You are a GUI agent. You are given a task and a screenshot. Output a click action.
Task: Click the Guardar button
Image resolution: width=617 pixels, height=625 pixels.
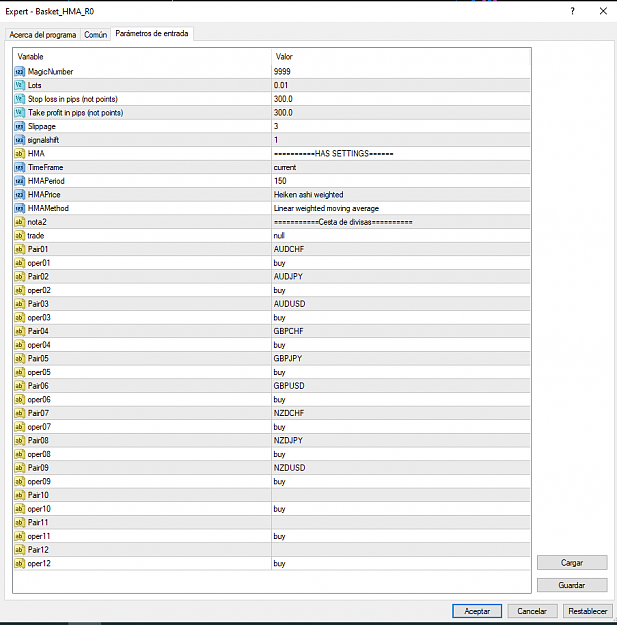[x=572, y=585]
